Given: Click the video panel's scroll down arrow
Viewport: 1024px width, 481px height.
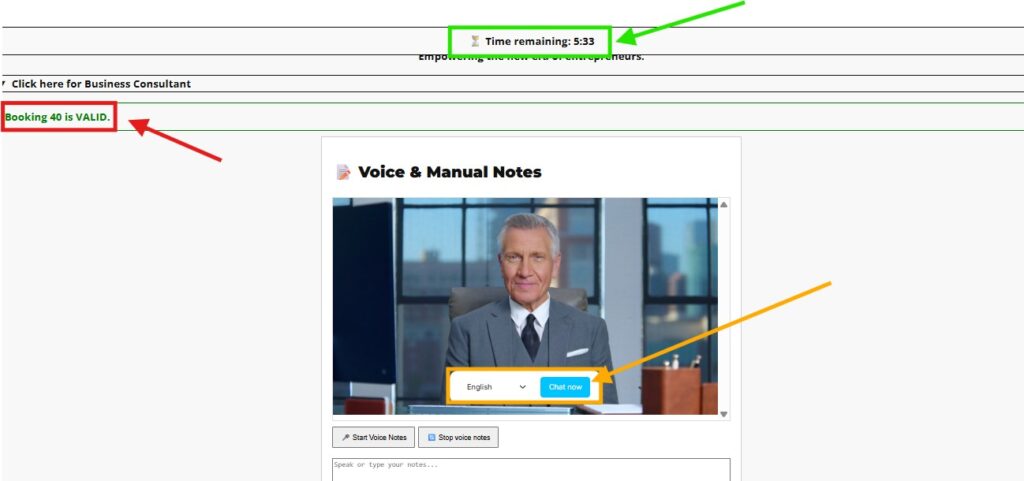Looking at the screenshot, I should tap(724, 413).
